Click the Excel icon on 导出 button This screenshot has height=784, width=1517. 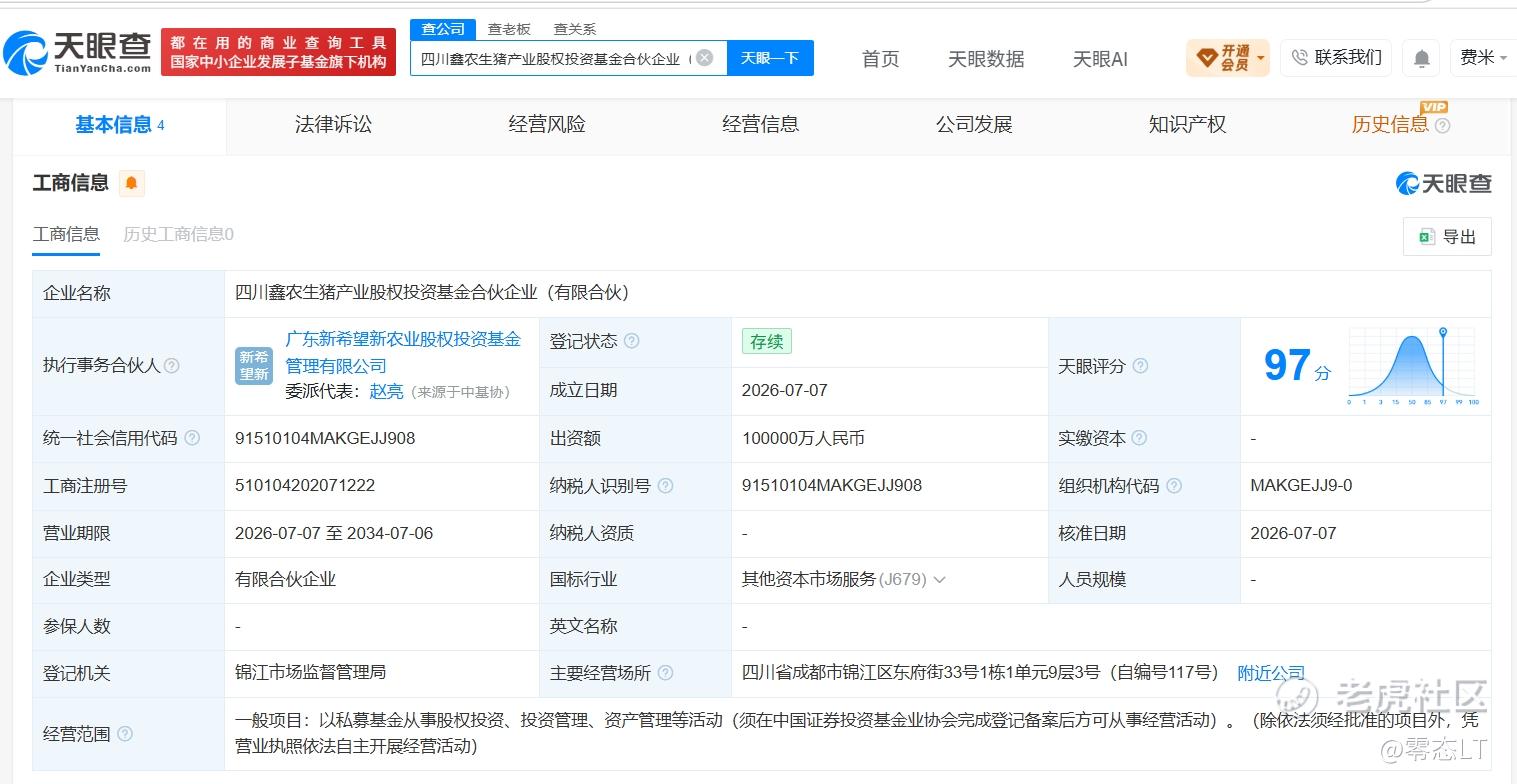coord(1427,237)
